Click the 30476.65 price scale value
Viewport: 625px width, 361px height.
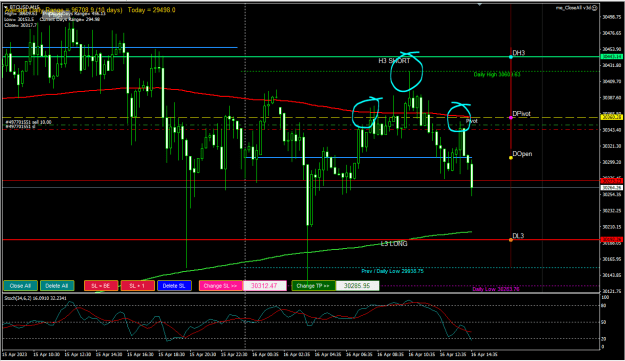pos(611,33)
